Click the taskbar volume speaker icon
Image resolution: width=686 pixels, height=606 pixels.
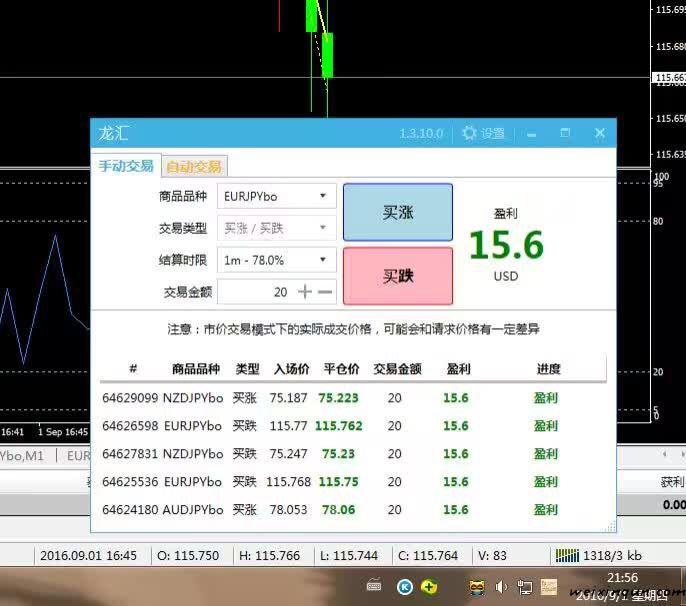pos(501,586)
